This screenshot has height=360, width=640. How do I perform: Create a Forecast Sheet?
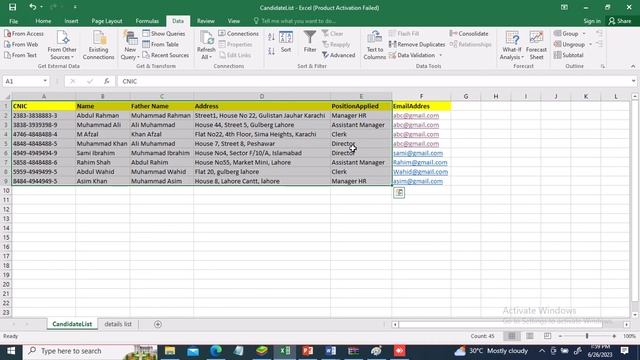pos(536,45)
